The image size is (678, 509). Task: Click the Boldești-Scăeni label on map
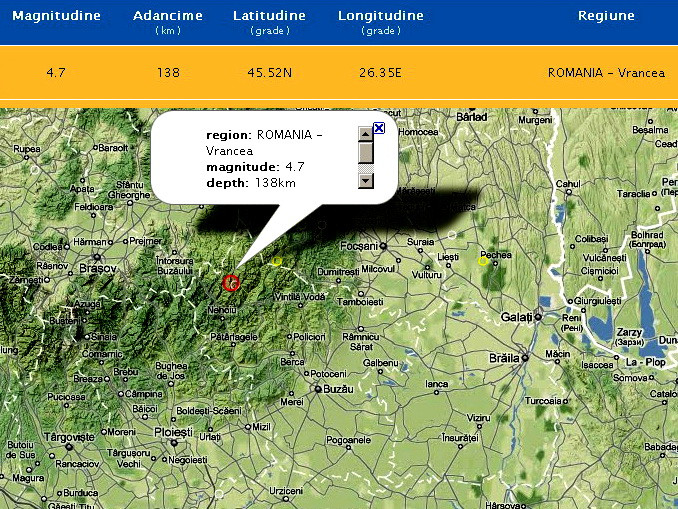[209, 410]
